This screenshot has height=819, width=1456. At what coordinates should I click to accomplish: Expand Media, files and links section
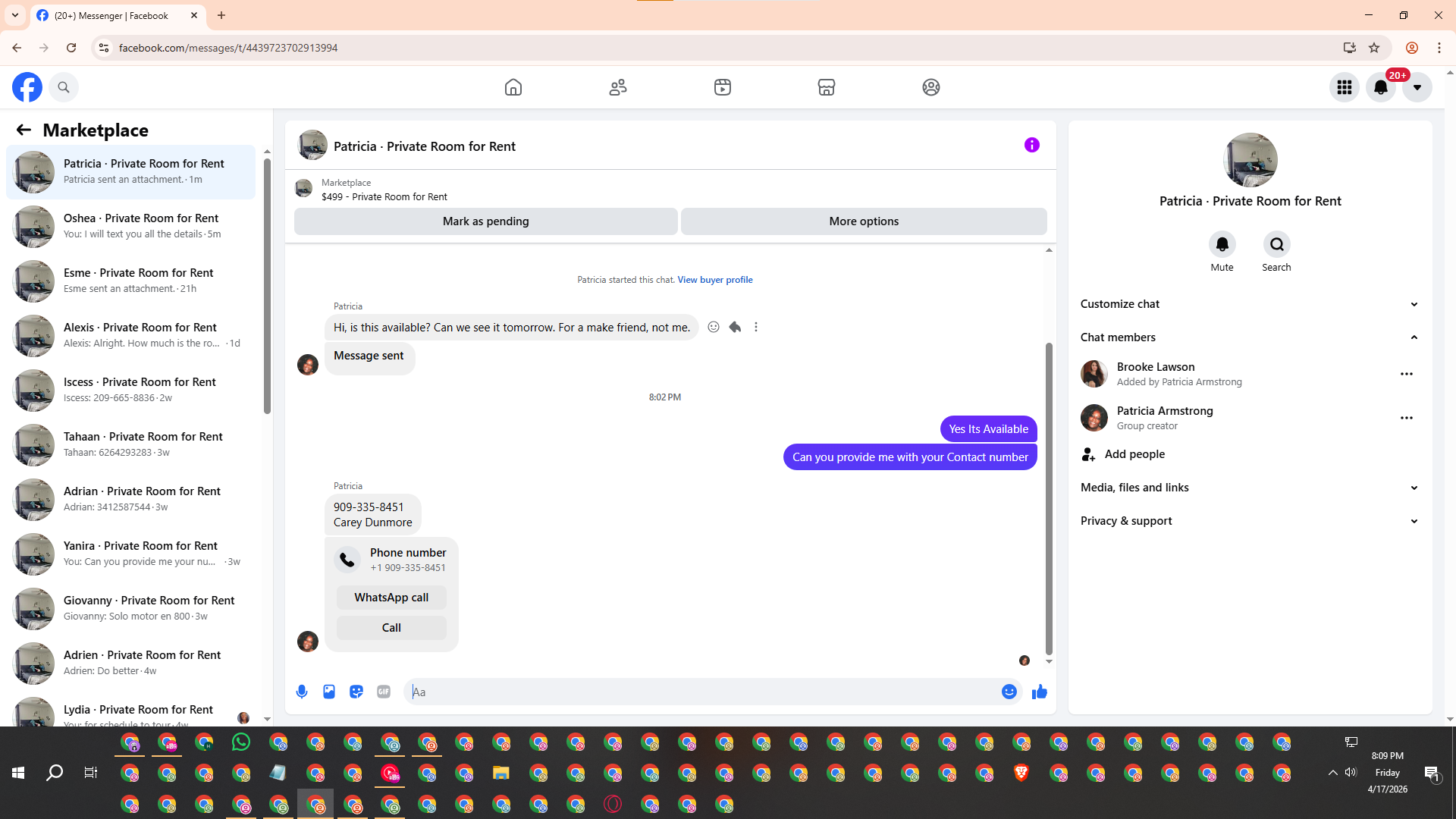pos(1414,488)
